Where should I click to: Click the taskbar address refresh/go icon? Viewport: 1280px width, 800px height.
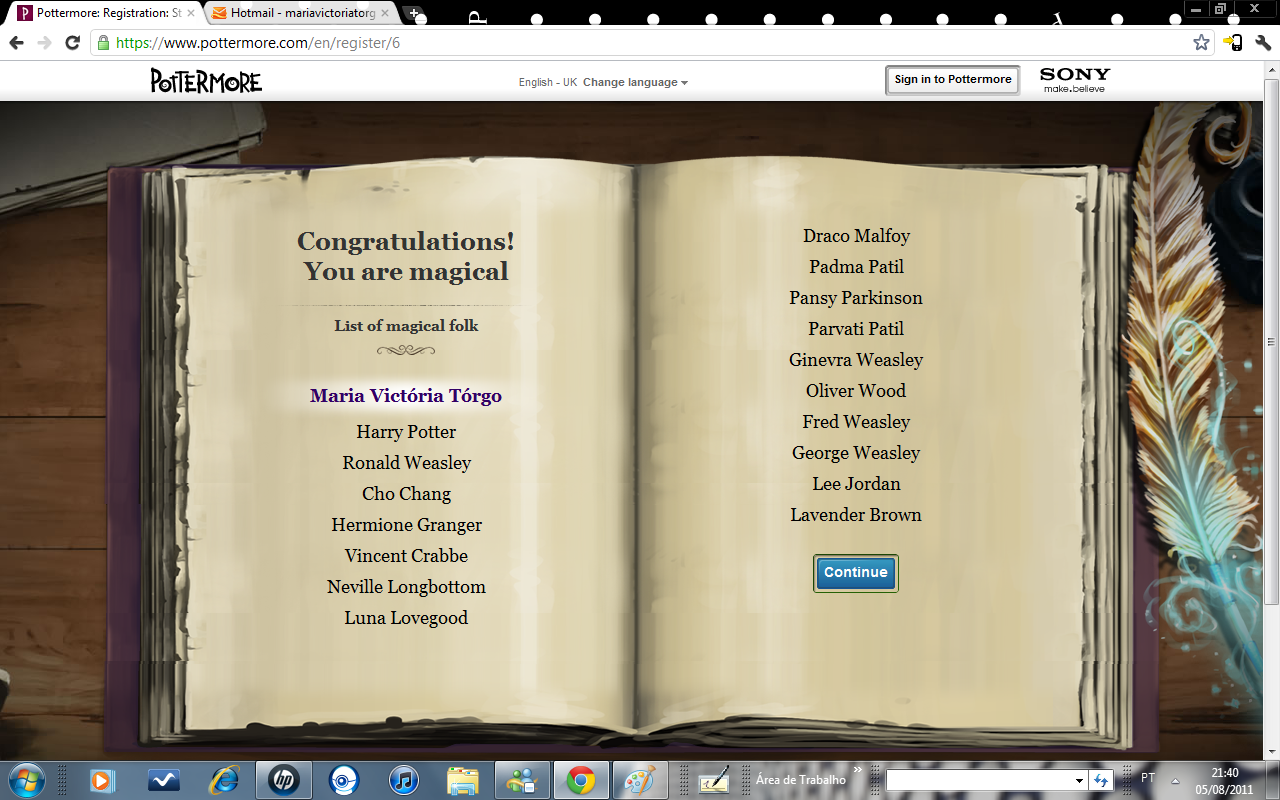(x=1101, y=780)
